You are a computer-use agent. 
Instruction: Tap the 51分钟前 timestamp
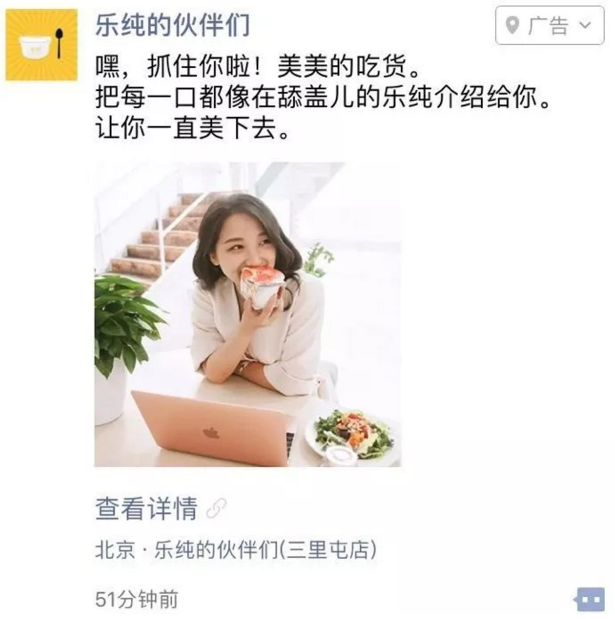click(x=137, y=599)
